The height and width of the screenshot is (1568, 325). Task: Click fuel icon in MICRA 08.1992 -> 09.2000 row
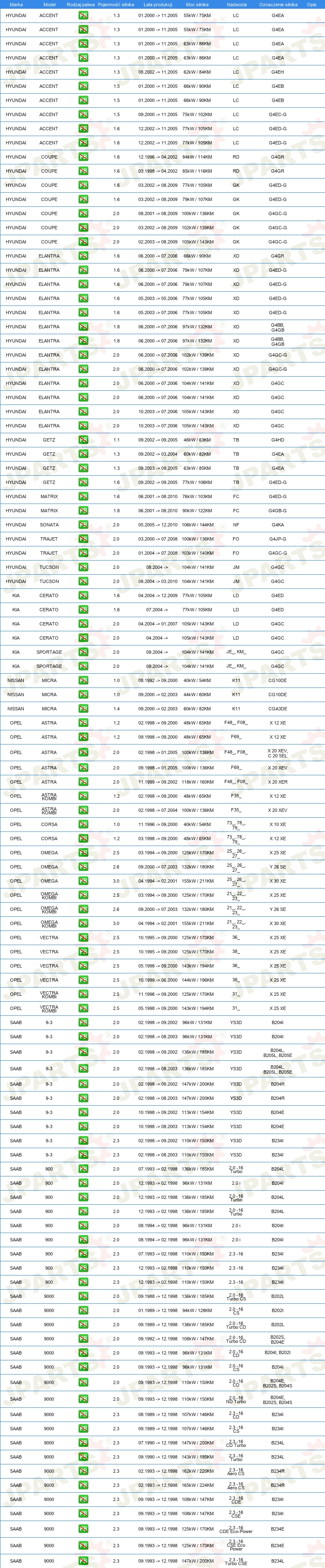pos(83,680)
